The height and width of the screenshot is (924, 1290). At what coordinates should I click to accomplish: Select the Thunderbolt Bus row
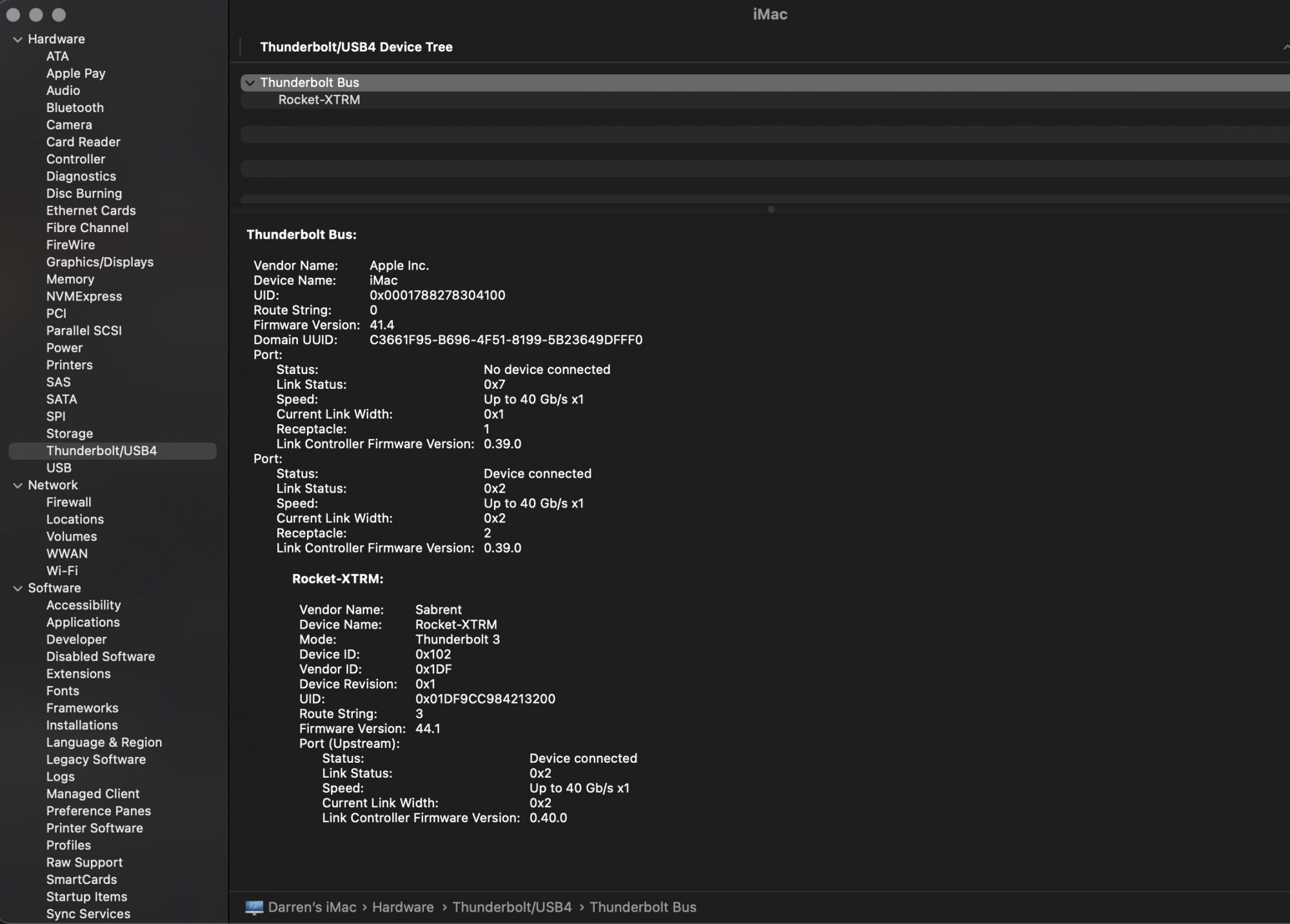(x=310, y=83)
